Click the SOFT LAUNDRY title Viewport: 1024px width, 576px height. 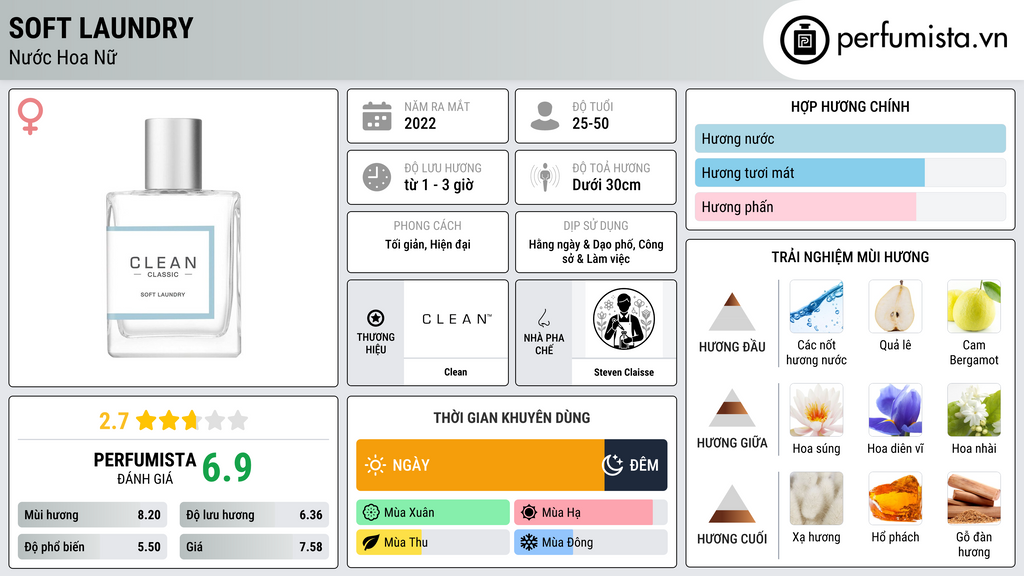click(101, 28)
